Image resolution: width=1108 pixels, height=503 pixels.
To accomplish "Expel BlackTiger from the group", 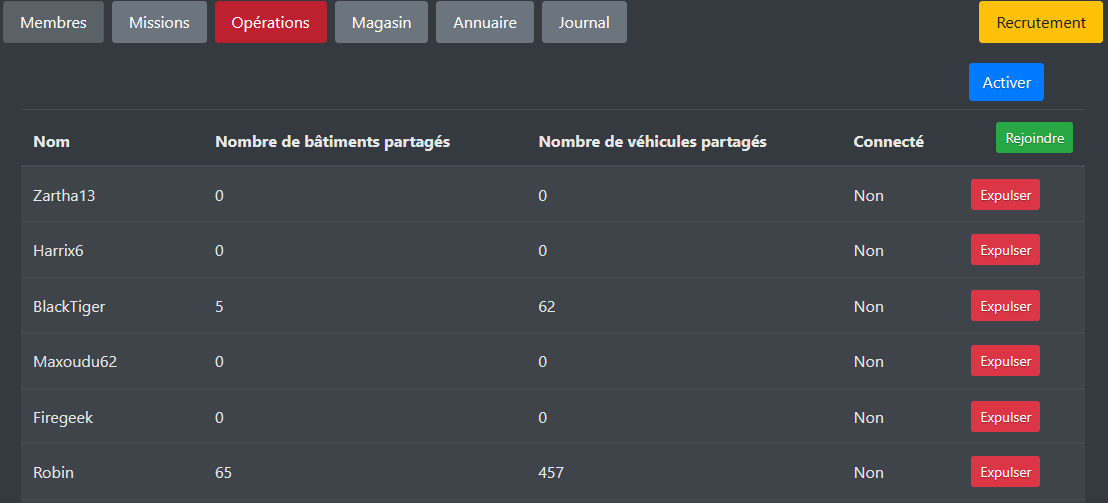I will (x=1005, y=306).
